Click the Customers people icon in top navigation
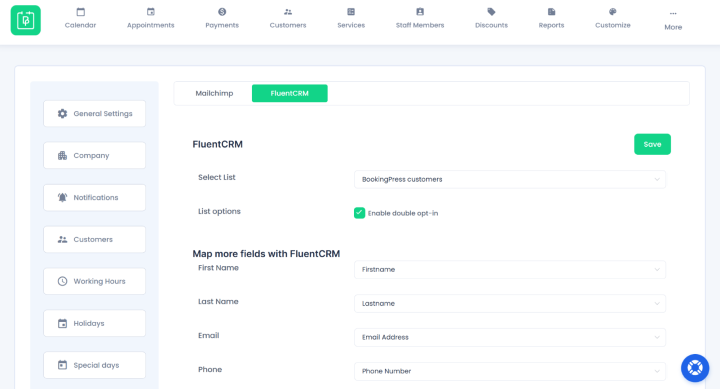This screenshot has height=389, width=720. click(288, 11)
